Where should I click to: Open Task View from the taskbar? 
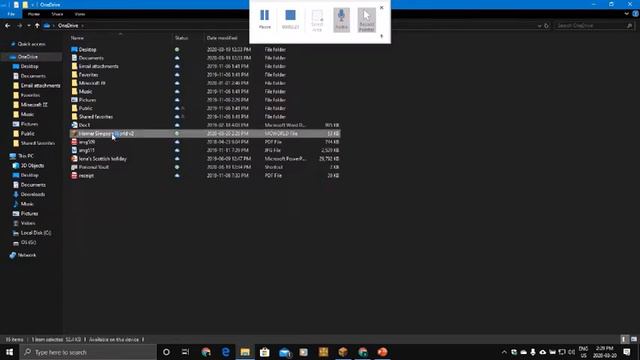point(186,352)
